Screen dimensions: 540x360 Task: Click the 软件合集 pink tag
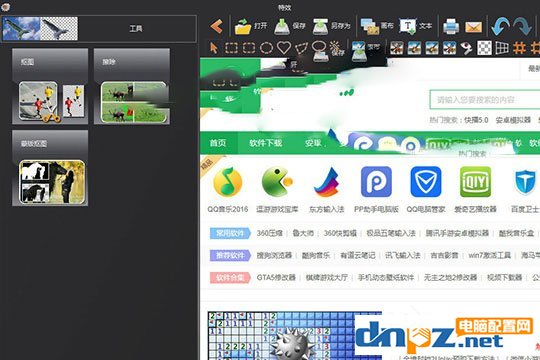coord(230,277)
